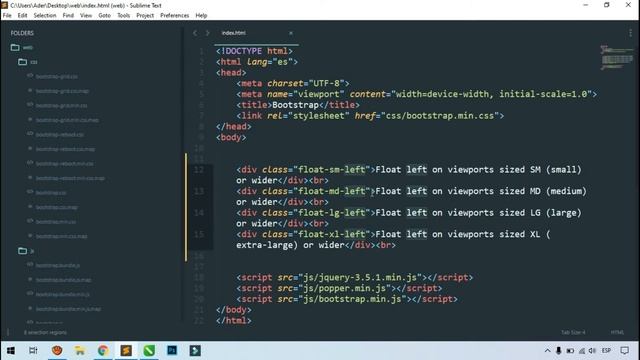Open the Selection menu
This screenshot has height=360, width=640.
click(45, 16)
